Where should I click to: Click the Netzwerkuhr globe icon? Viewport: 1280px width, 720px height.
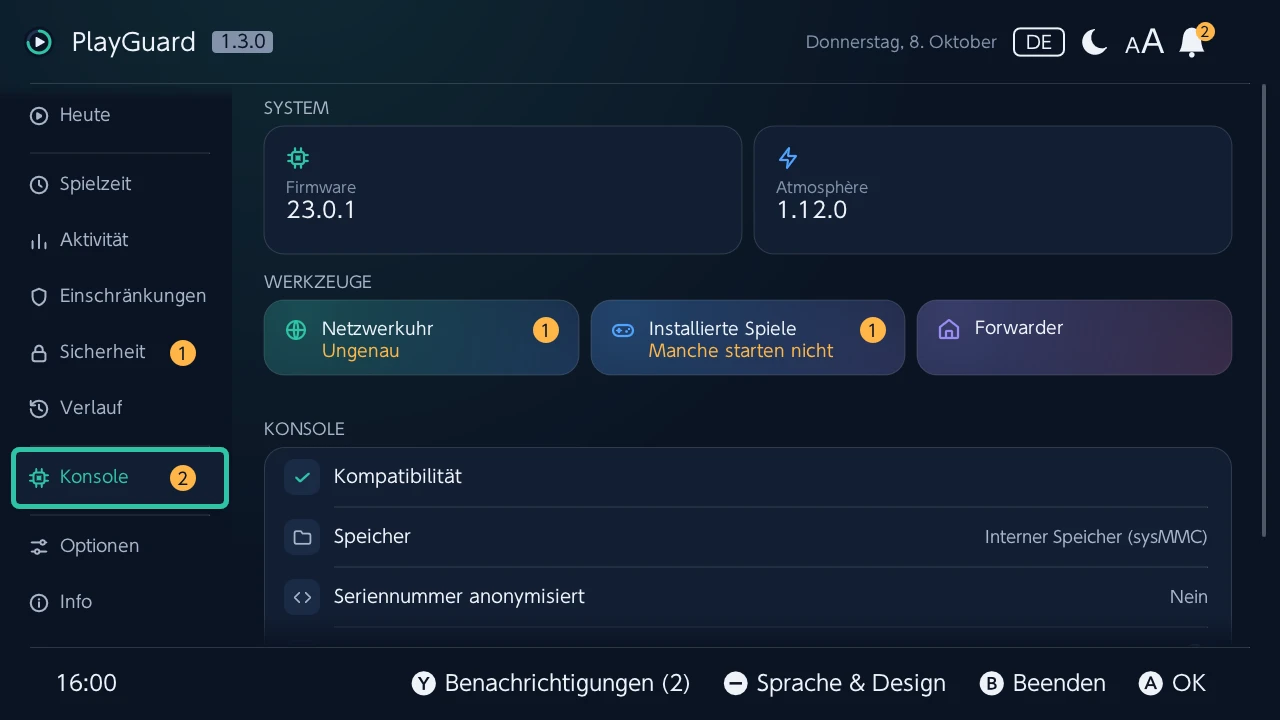pyautogui.click(x=296, y=330)
